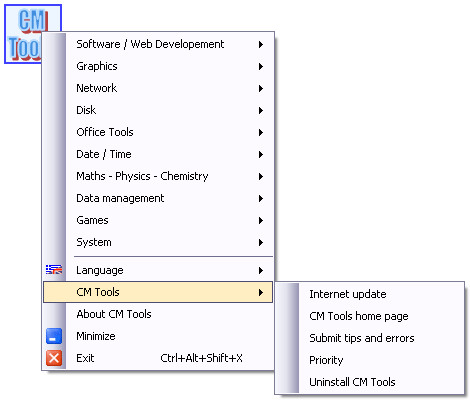Click arrow next to Games

[261, 220]
